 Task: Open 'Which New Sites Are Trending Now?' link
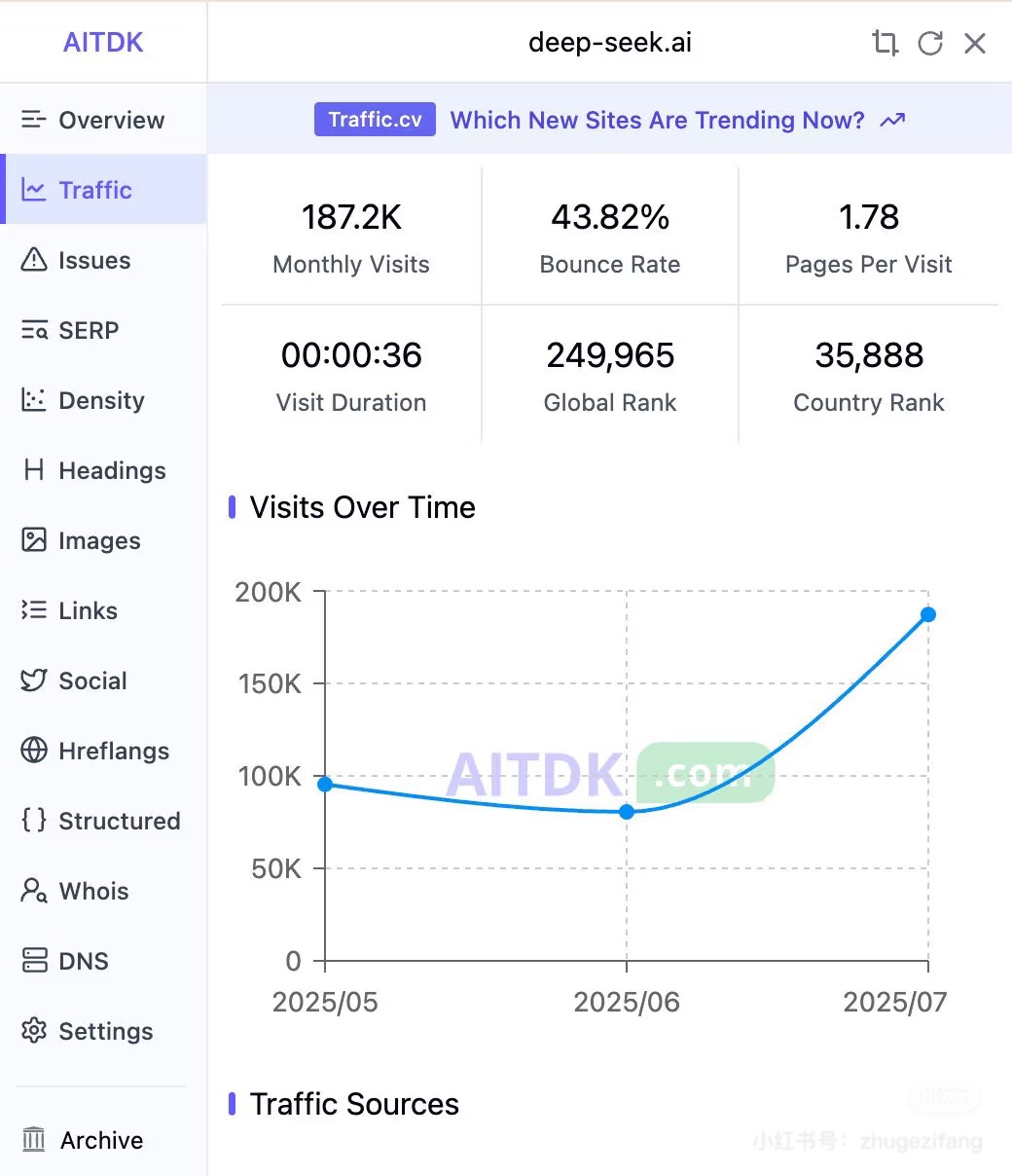tap(657, 120)
